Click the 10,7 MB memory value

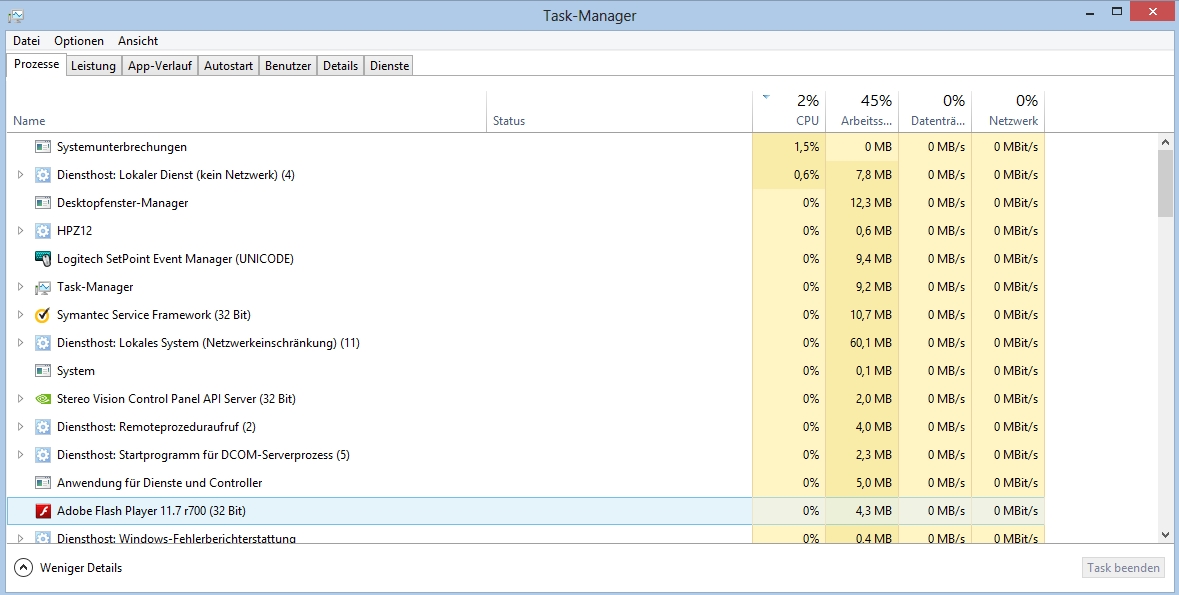click(871, 314)
